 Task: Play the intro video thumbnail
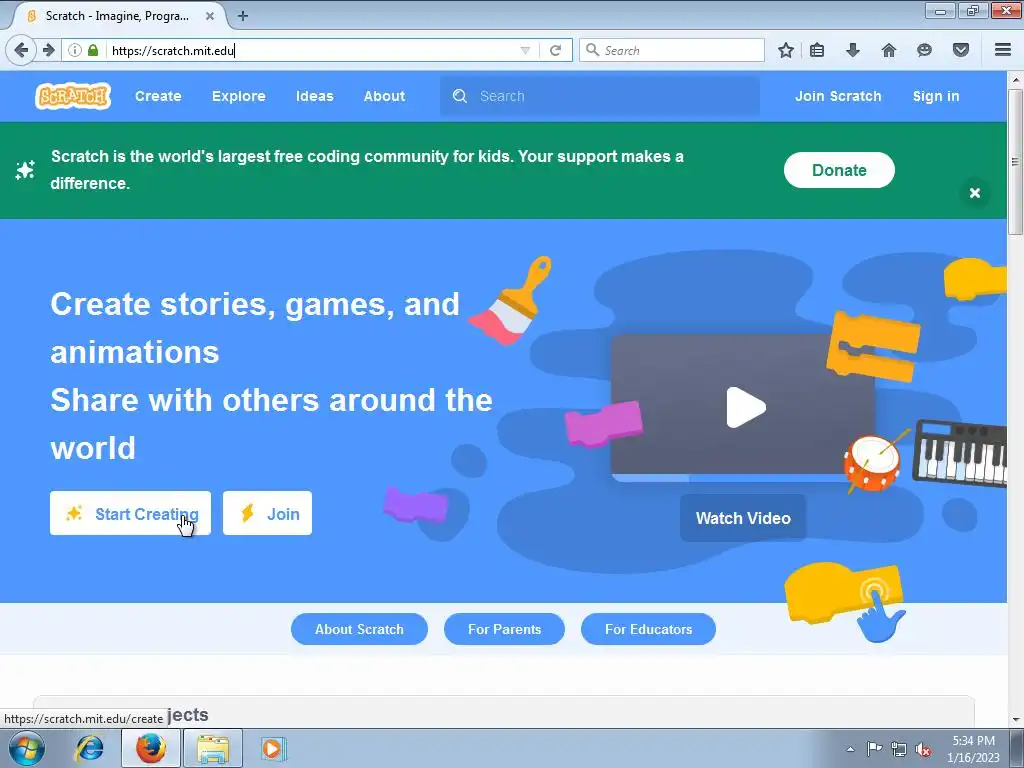coord(746,408)
